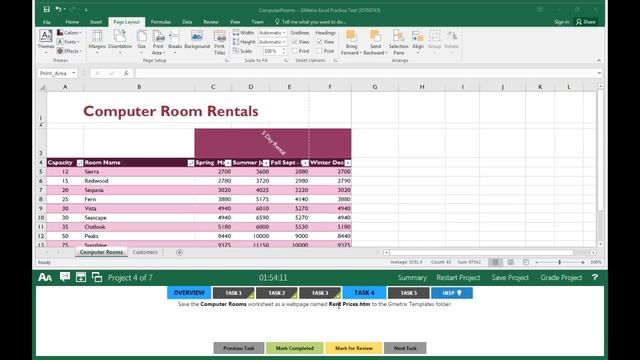
Task: Switch to the Data ribbon tab
Action: (x=187, y=22)
